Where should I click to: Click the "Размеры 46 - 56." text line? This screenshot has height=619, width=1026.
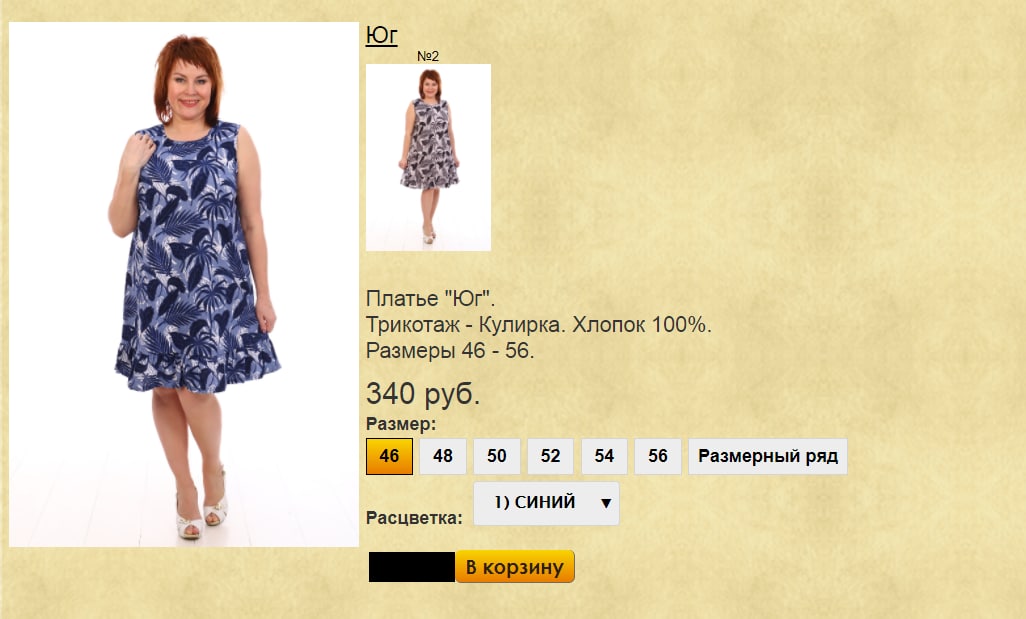coord(450,351)
